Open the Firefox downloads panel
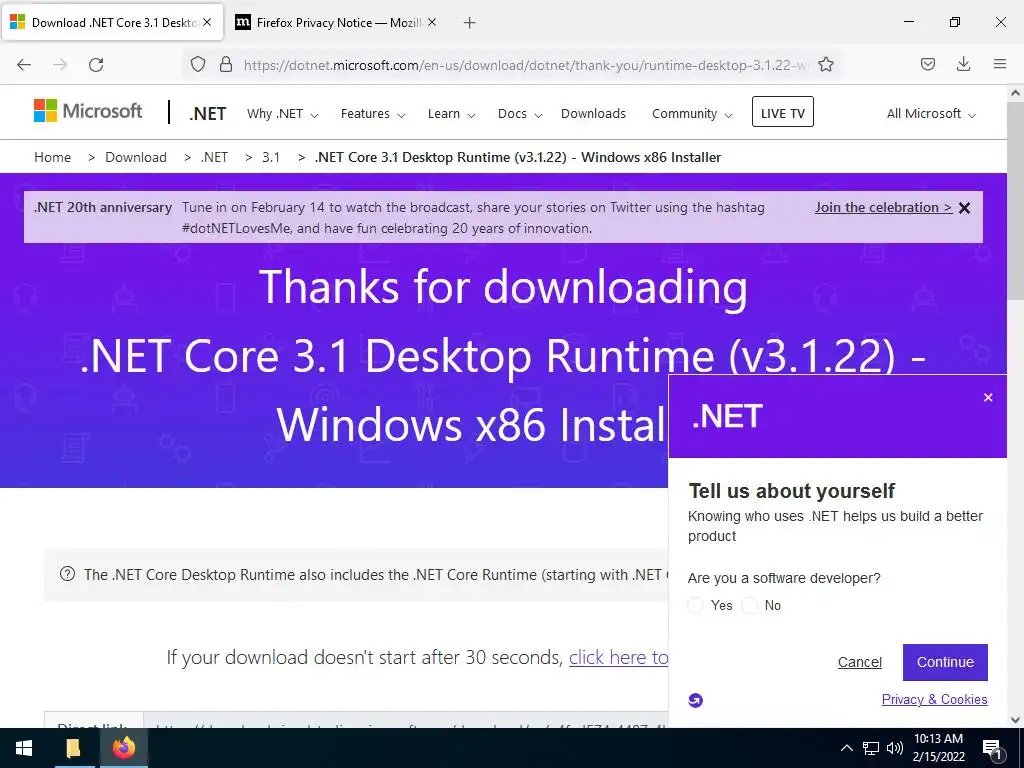The image size is (1024, 768). [963, 64]
